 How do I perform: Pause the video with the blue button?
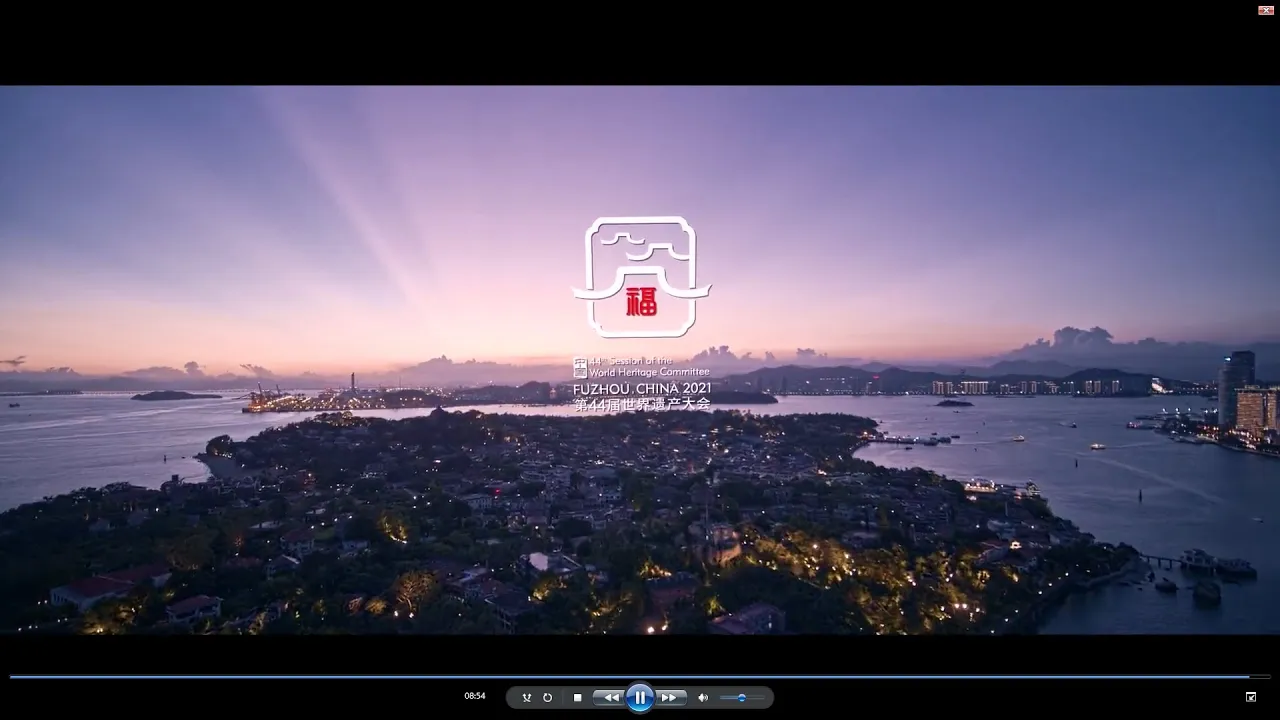pyautogui.click(x=640, y=697)
